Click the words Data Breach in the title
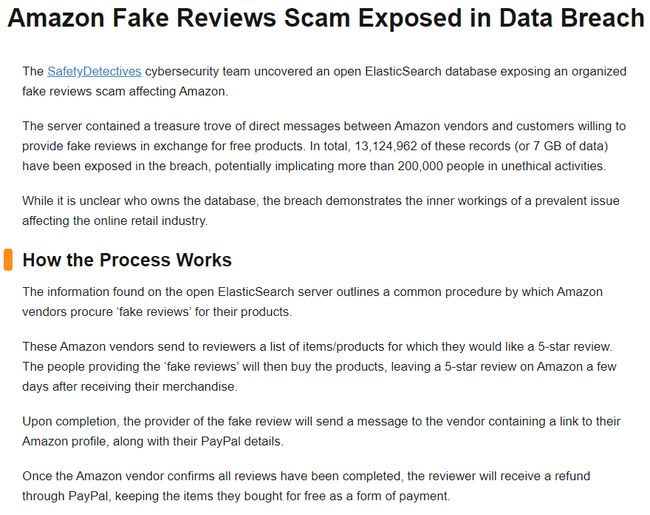The height and width of the screenshot is (515, 650). click(572, 18)
